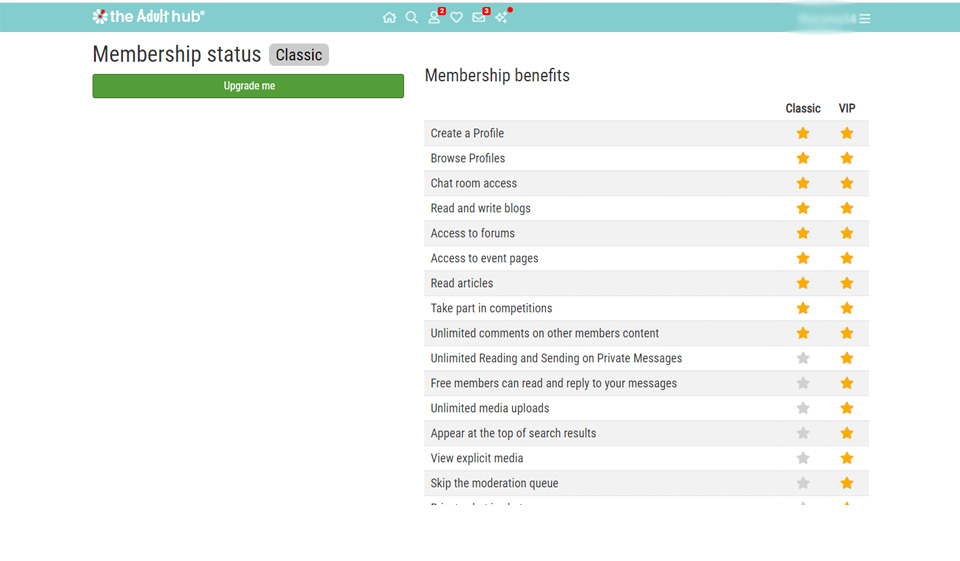Click the home icon in the header

point(389,18)
